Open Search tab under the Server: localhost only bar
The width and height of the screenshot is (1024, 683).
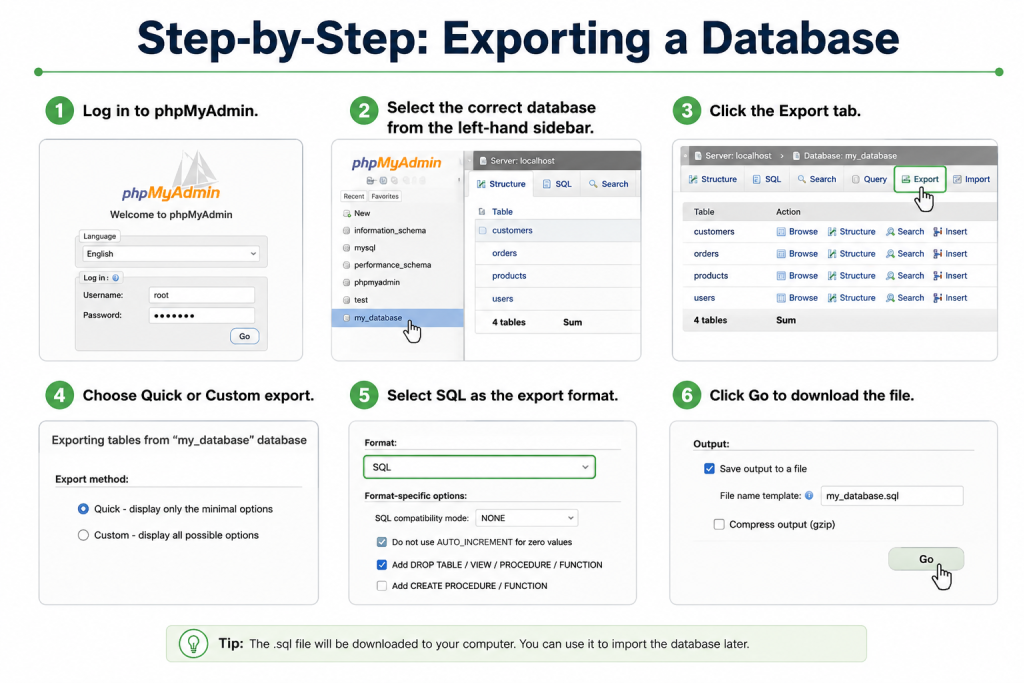[x=609, y=184]
